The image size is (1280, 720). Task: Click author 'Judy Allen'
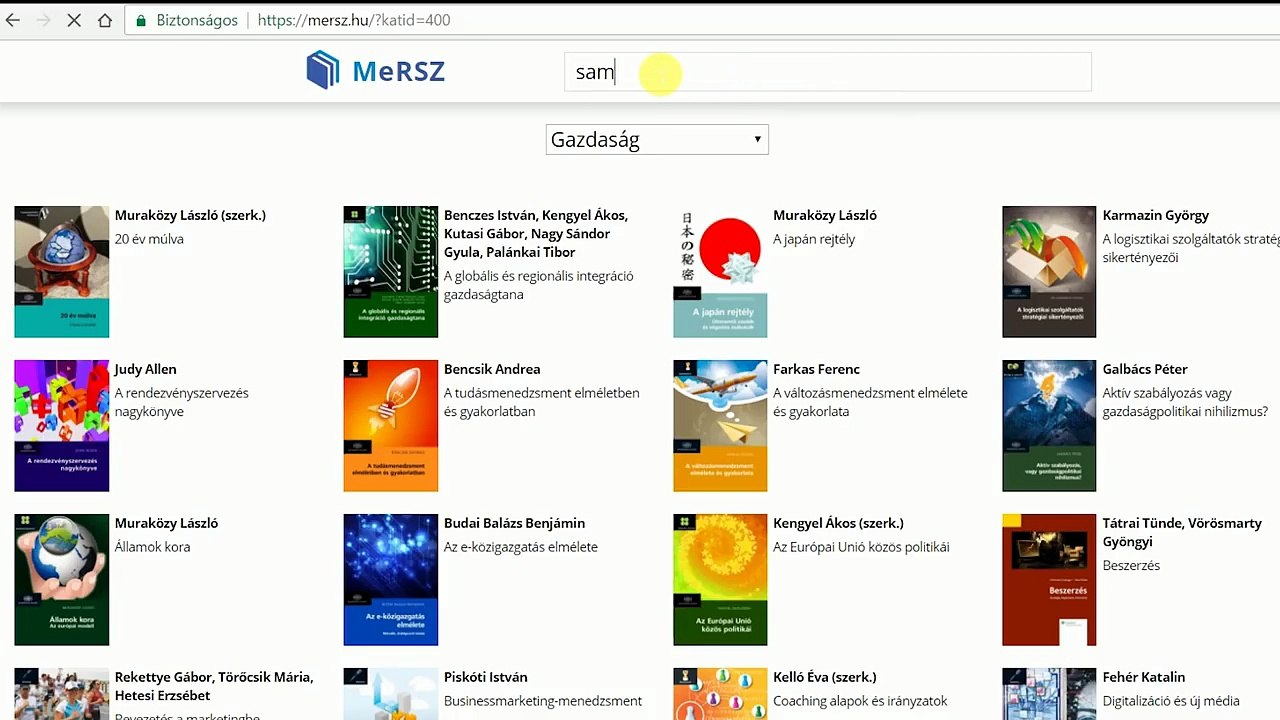[x=145, y=369]
